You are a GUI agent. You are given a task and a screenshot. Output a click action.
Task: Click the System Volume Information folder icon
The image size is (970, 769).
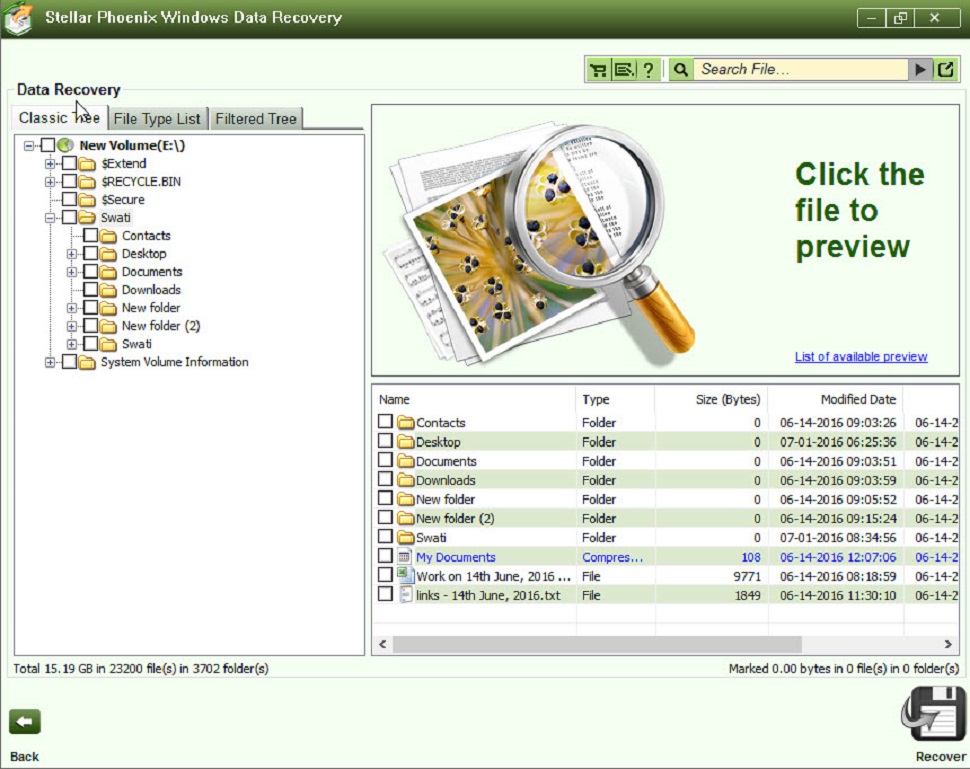pos(87,363)
